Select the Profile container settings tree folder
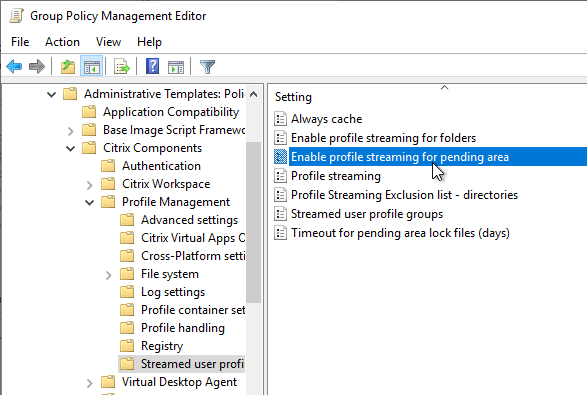The image size is (587, 395). point(193,309)
